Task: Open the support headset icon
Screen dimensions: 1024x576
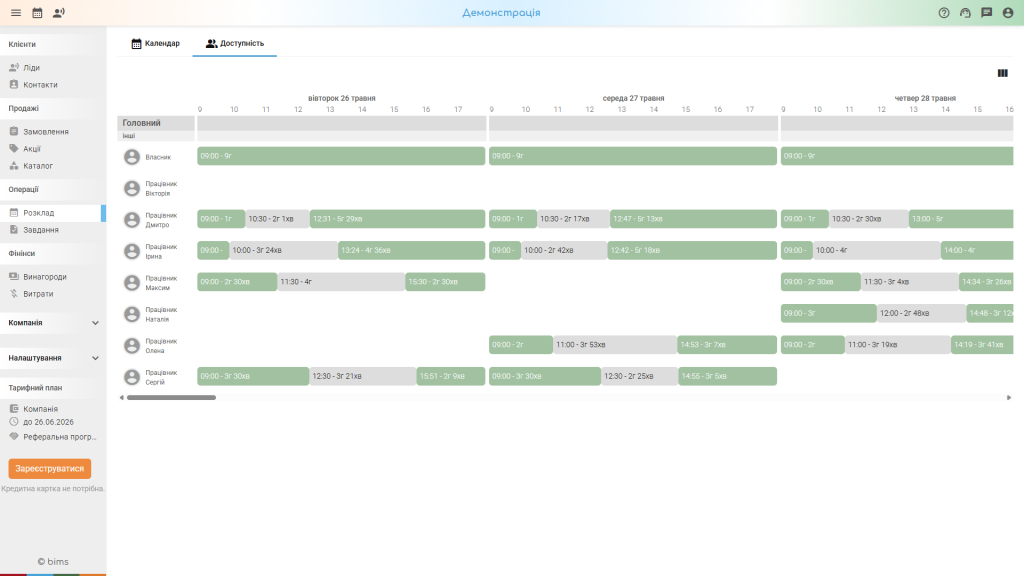Action: [x=965, y=12]
